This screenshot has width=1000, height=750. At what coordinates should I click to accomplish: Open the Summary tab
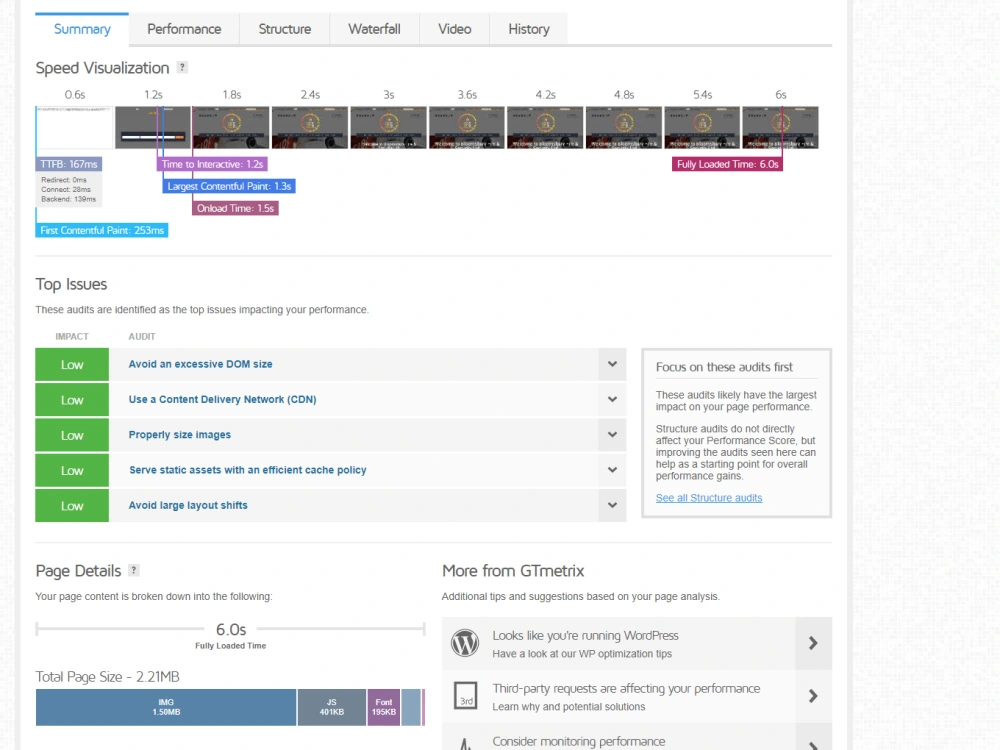pyautogui.click(x=82, y=29)
